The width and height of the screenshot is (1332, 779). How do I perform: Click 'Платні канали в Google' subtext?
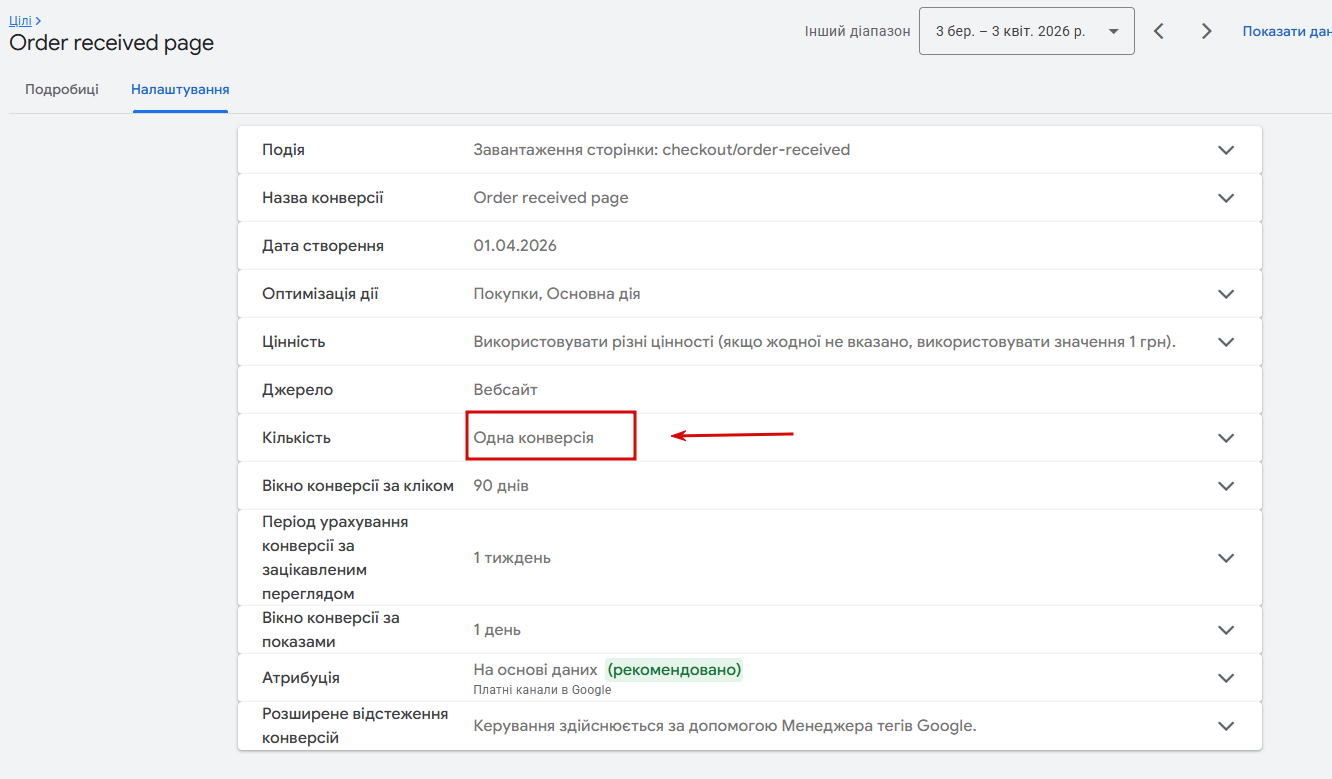[542, 690]
